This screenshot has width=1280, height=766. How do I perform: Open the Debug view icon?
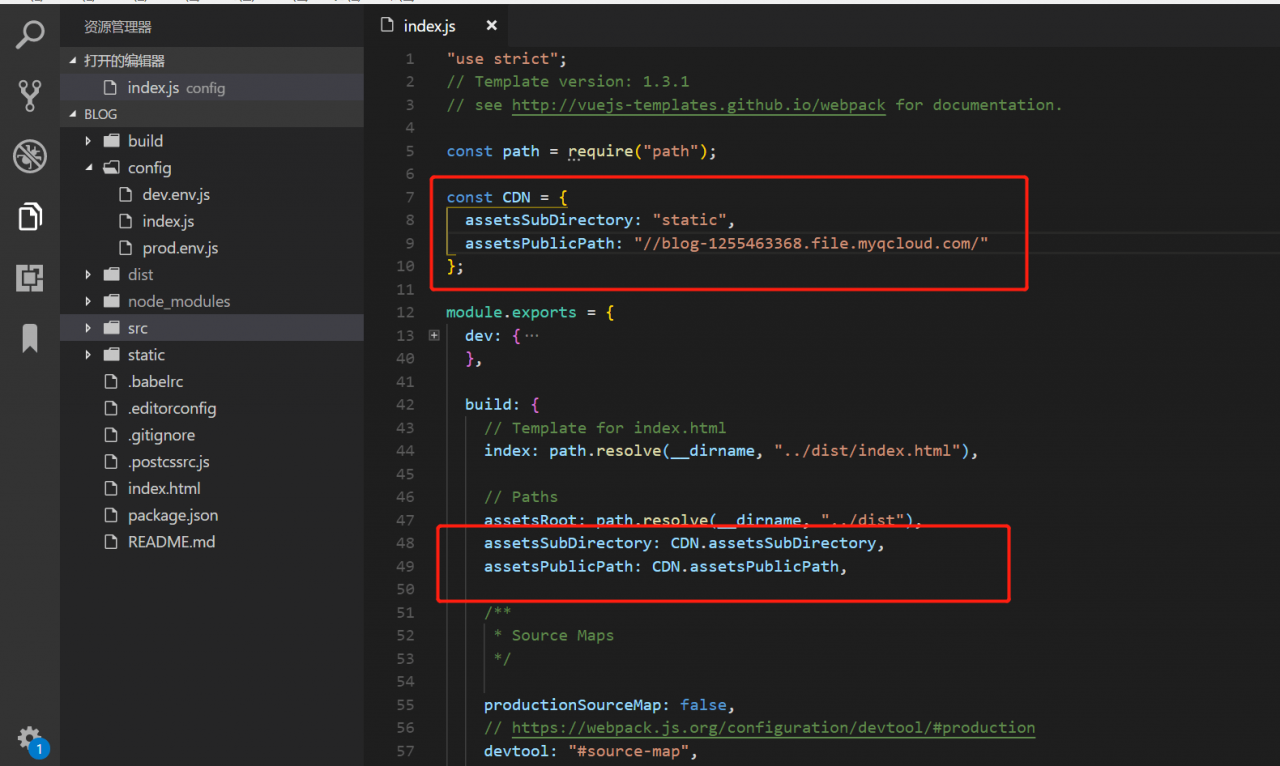tap(30, 156)
